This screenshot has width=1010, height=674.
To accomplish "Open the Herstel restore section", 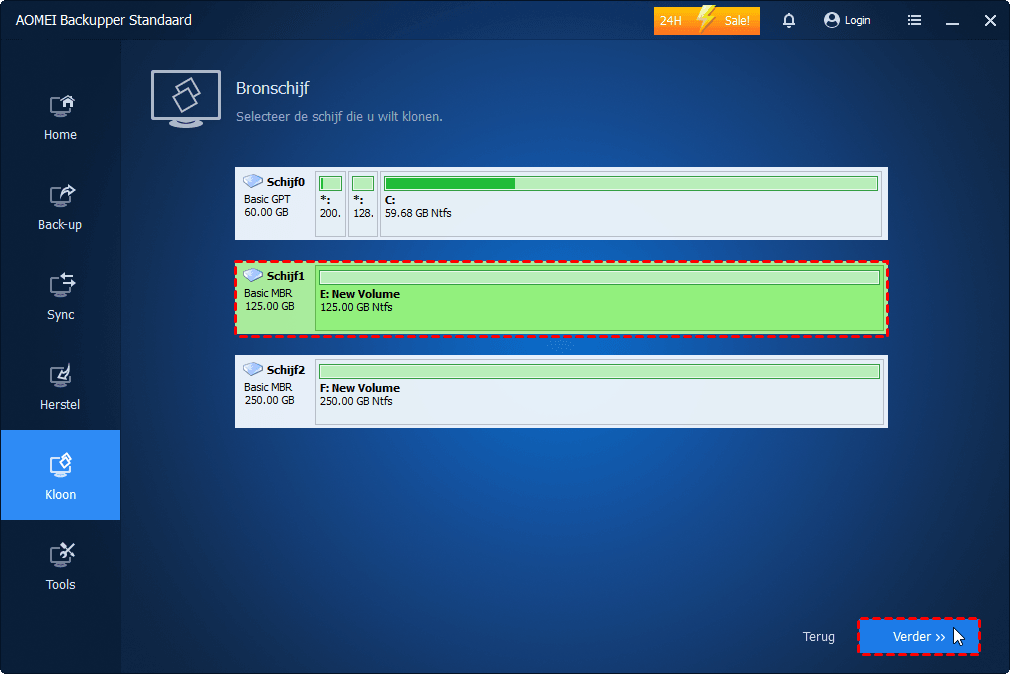I will 61,388.
